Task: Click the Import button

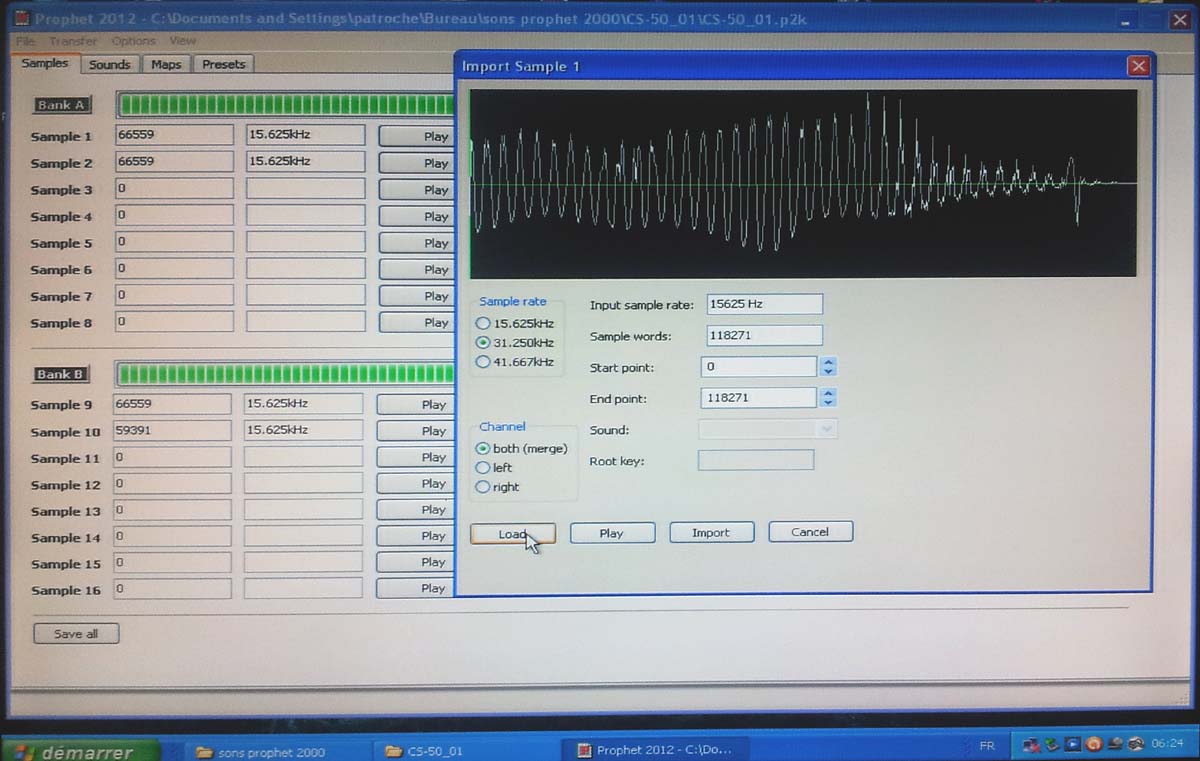Action: tap(711, 533)
